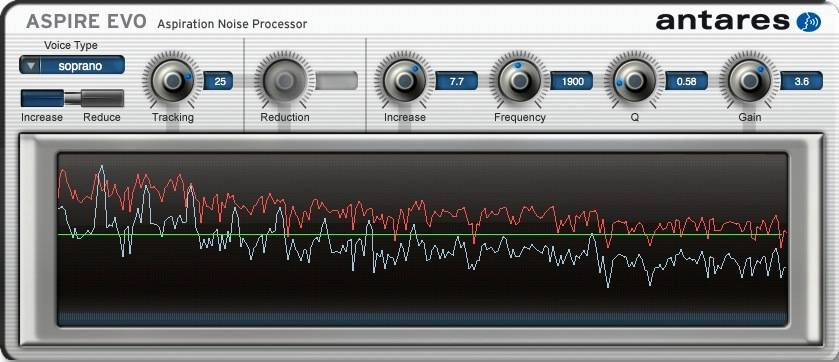Click the empty Reduction value field

336,81
